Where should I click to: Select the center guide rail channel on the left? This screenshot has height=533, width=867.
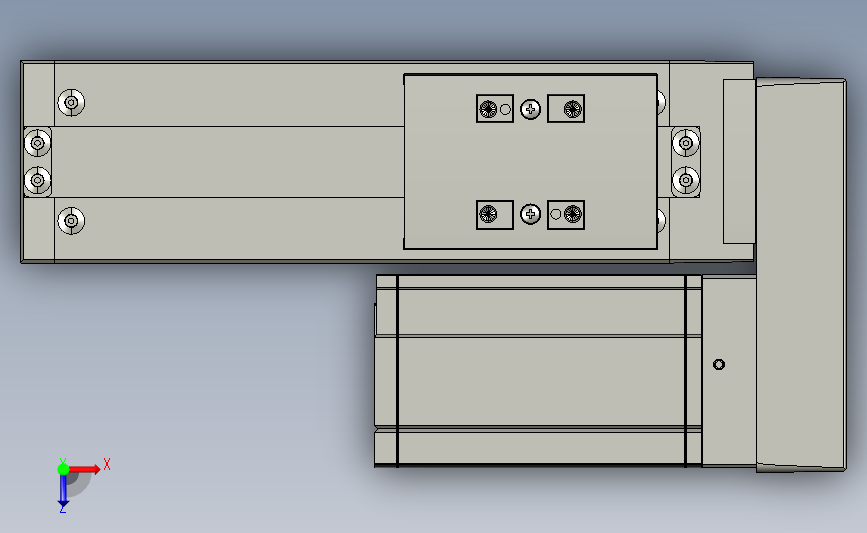tap(228, 161)
